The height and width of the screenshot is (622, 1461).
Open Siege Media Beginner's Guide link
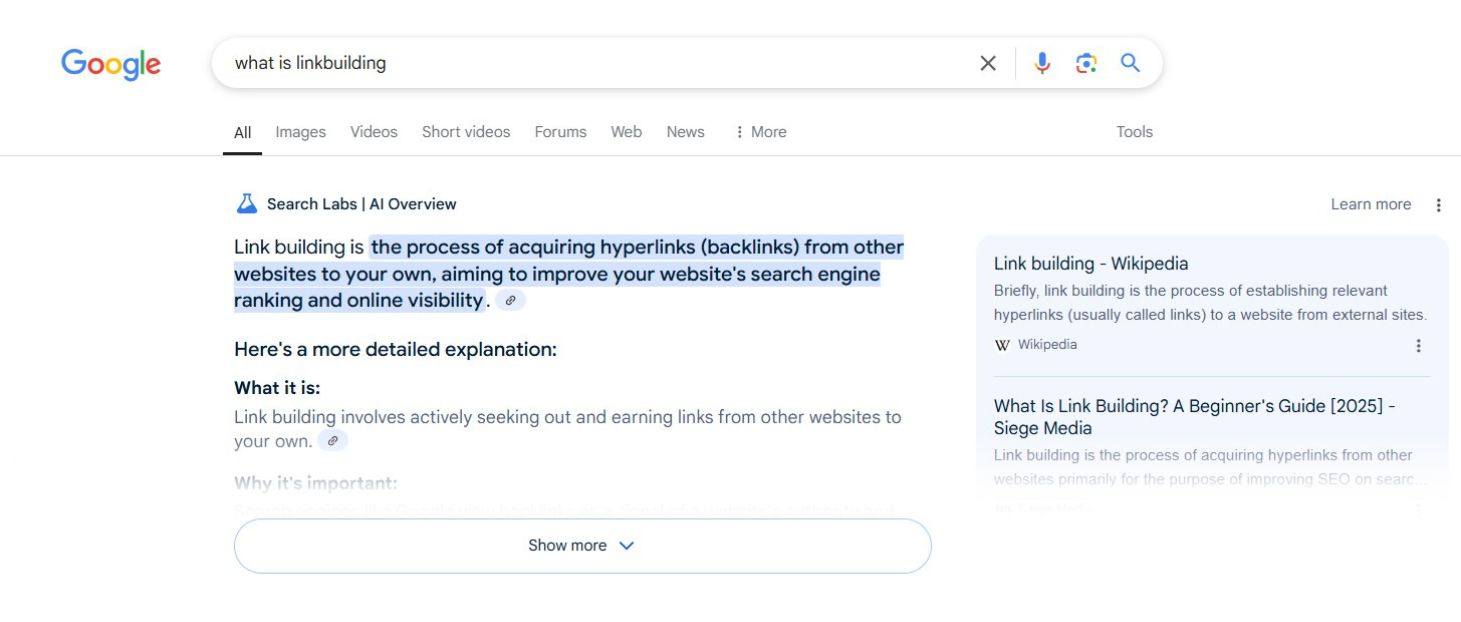coord(1194,417)
